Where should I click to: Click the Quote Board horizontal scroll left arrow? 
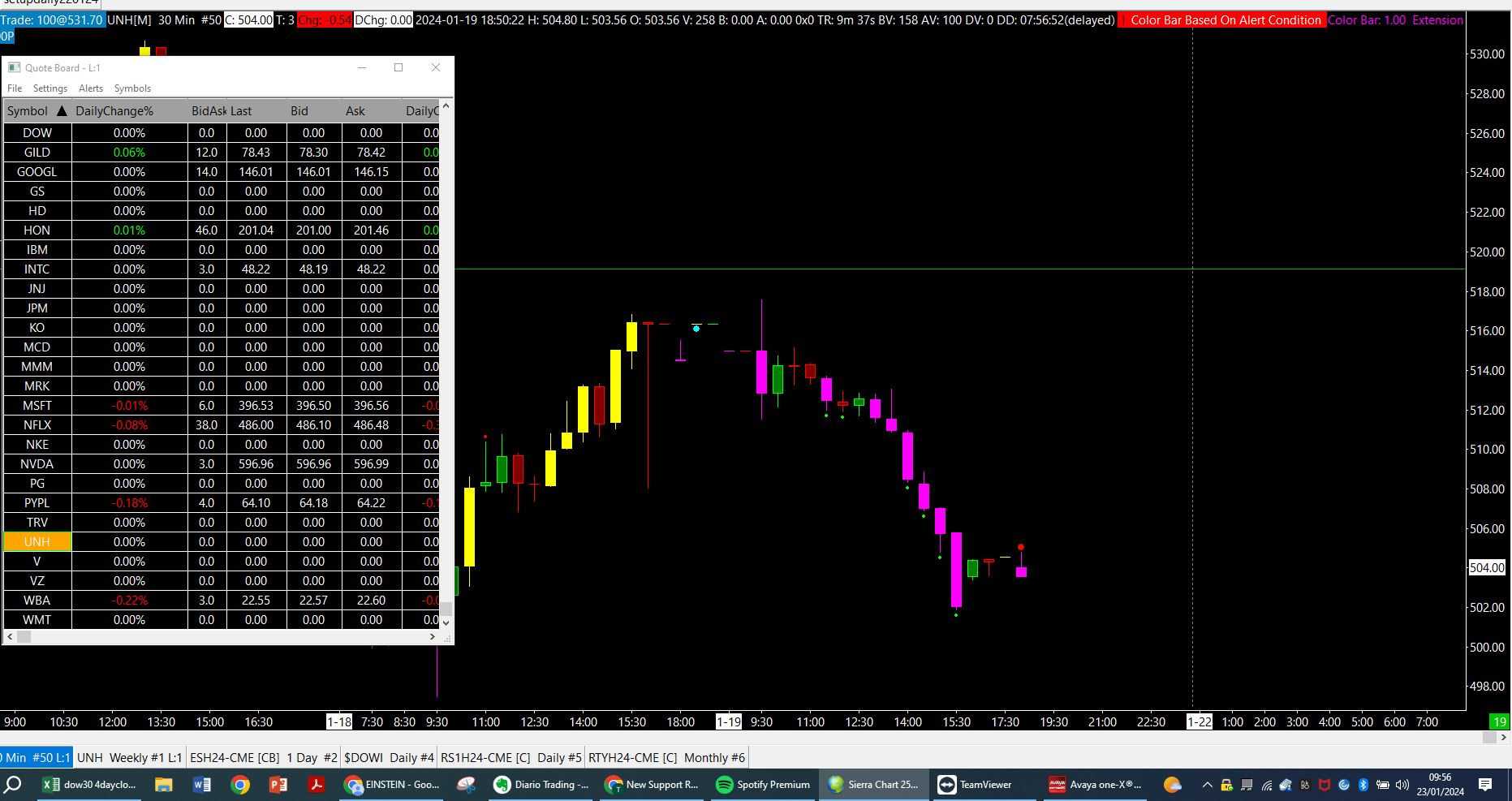(11, 637)
